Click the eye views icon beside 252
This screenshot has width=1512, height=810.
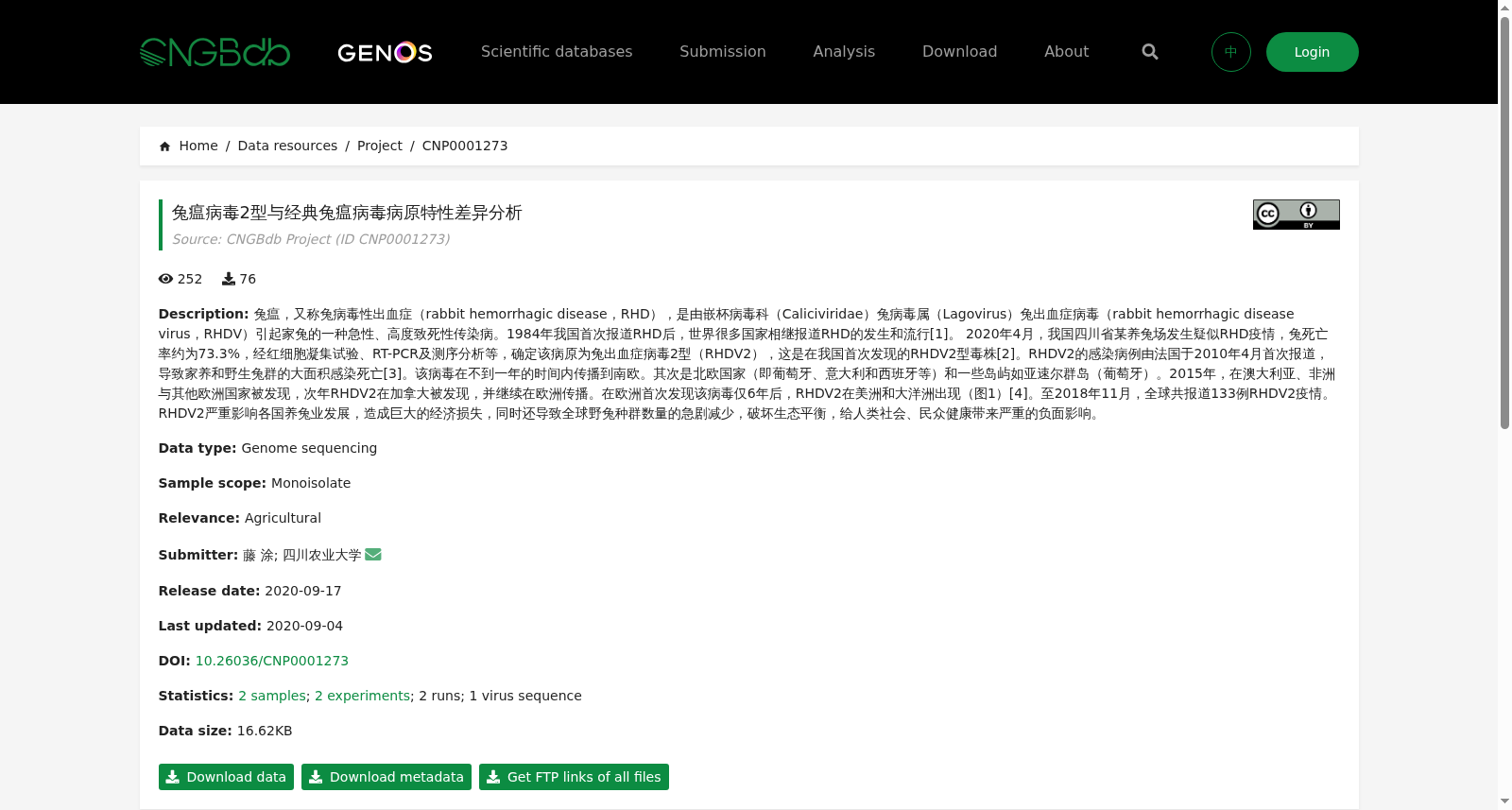pos(166,279)
